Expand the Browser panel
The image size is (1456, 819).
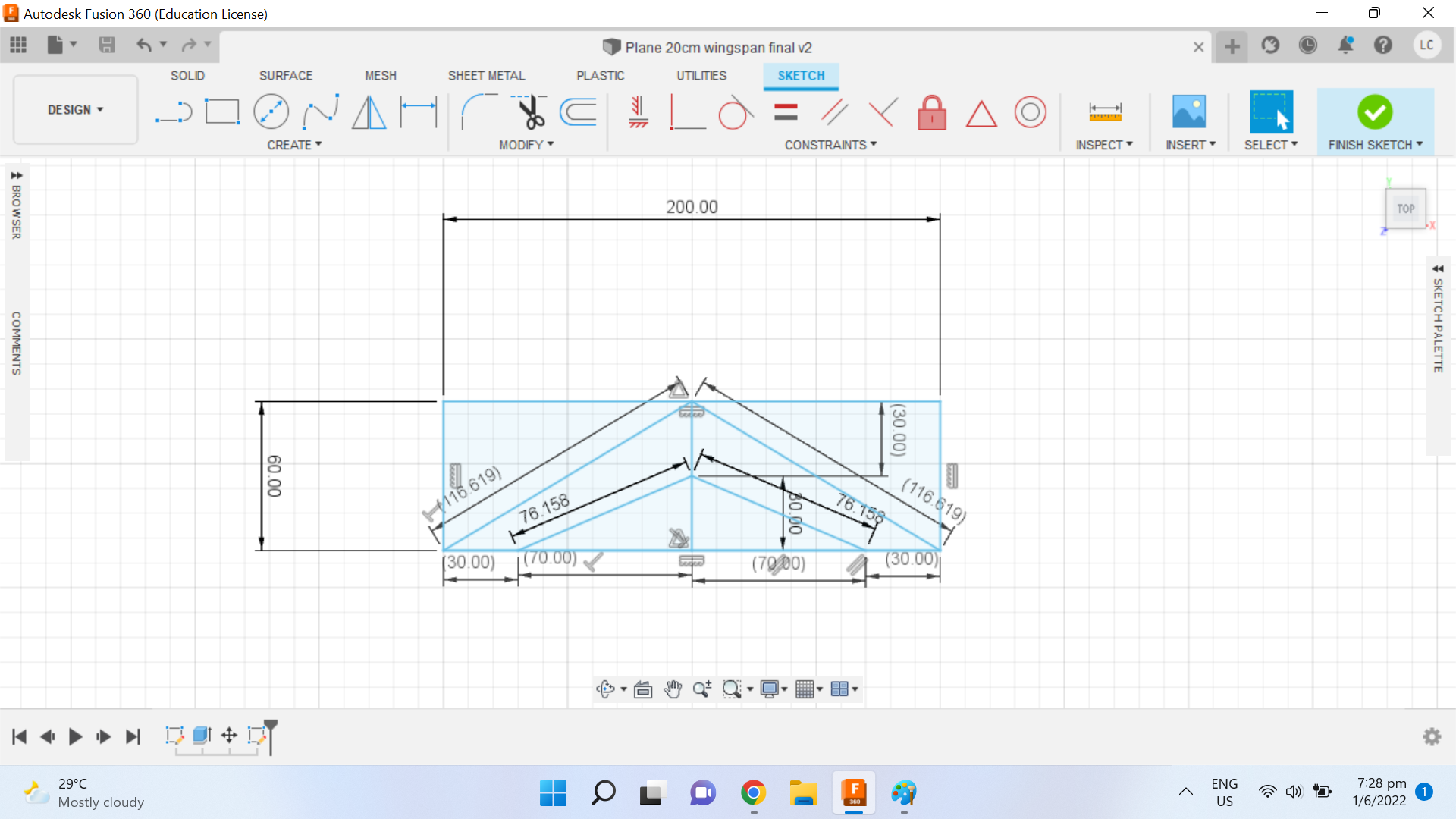(x=16, y=176)
